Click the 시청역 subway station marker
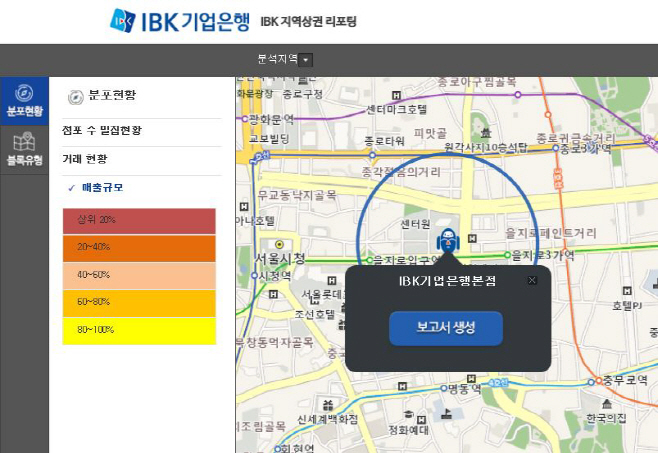This screenshot has width=658, height=453. pos(254,275)
